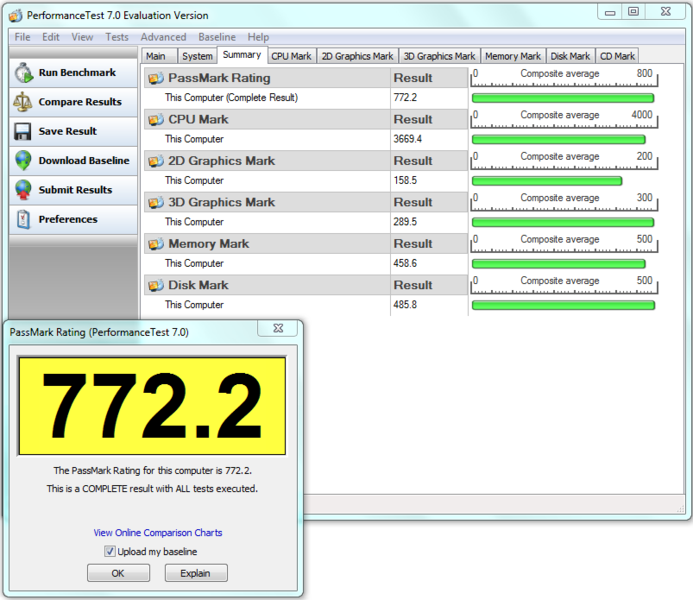This screenshot has height=600, width=693.
Task: Maximize the PerformanceTest main window
Action: (633, 11)
